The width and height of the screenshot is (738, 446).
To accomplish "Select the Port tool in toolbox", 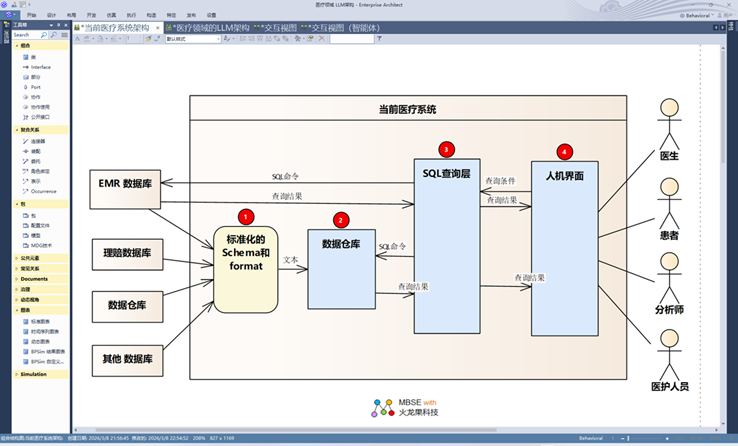I will [35, 87].
